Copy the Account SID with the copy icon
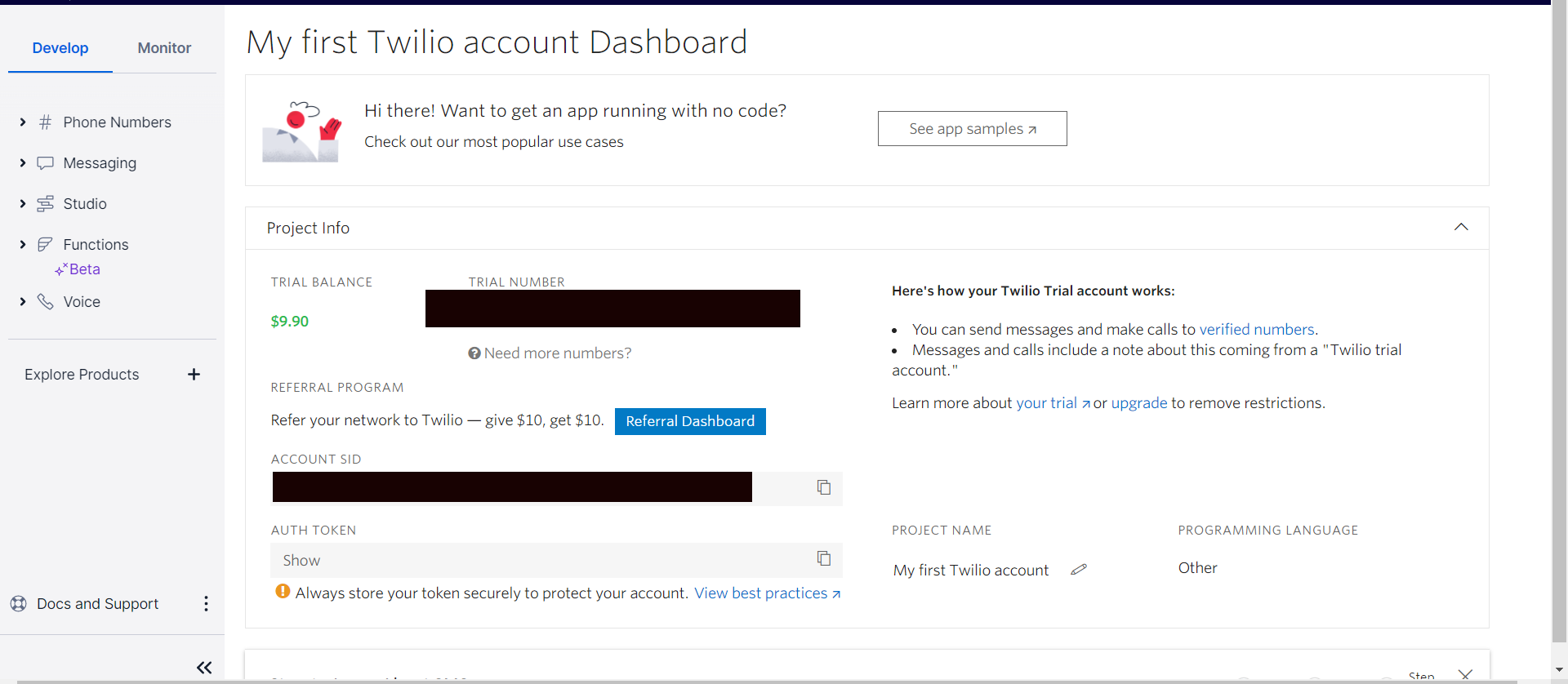The width and height of the screenshot is (1568, 684). tap(824, 487)
